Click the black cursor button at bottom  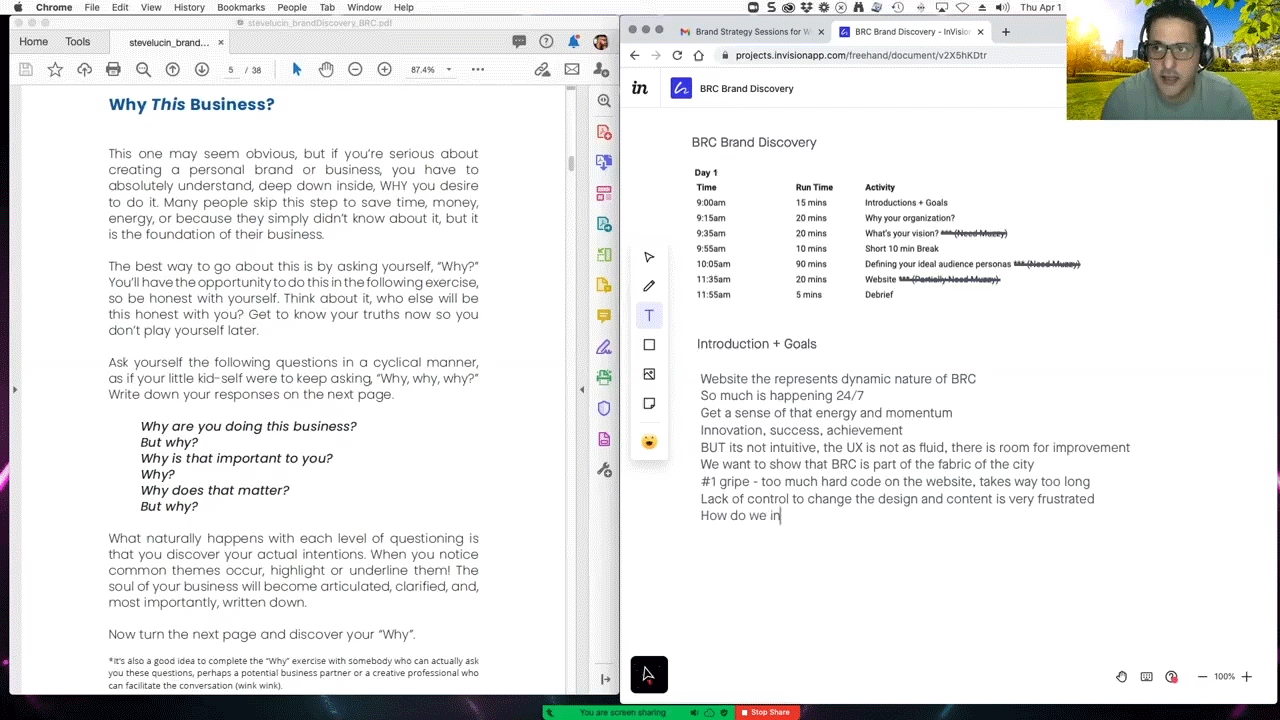click(649, 675)
